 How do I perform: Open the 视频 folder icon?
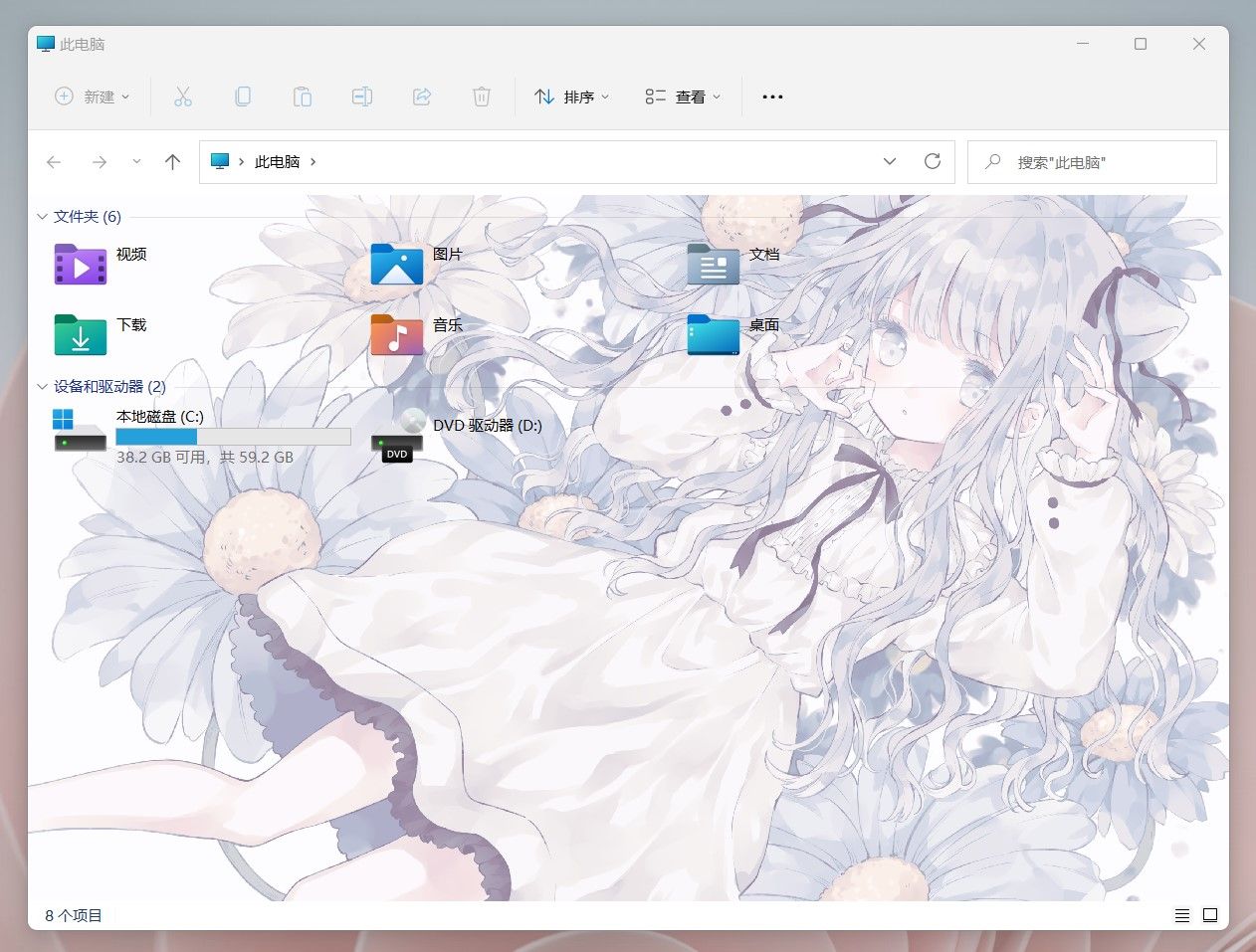coord(81,265)
